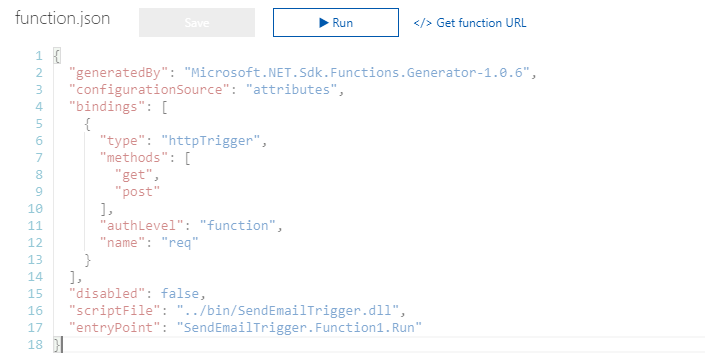This screenshot has width=705, height=362.
Task: Click the "bindings" key on line 4
Action: tap(107, 107)
